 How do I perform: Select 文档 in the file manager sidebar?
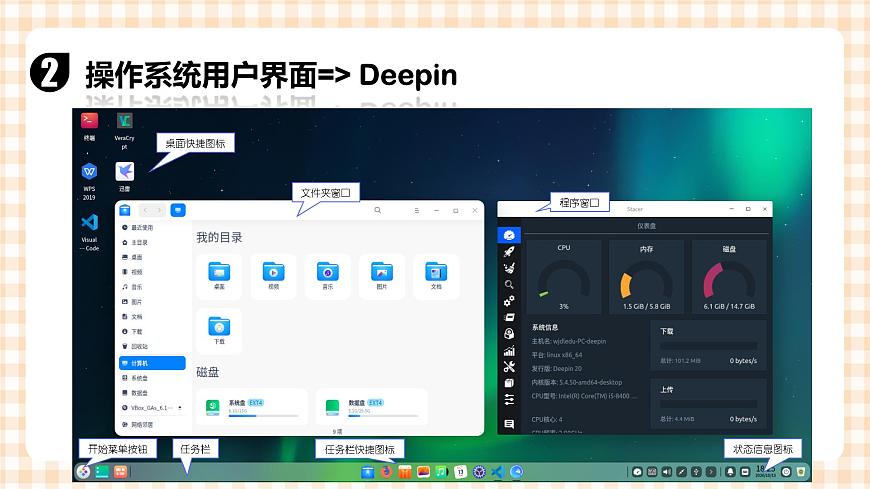[153, 317]
